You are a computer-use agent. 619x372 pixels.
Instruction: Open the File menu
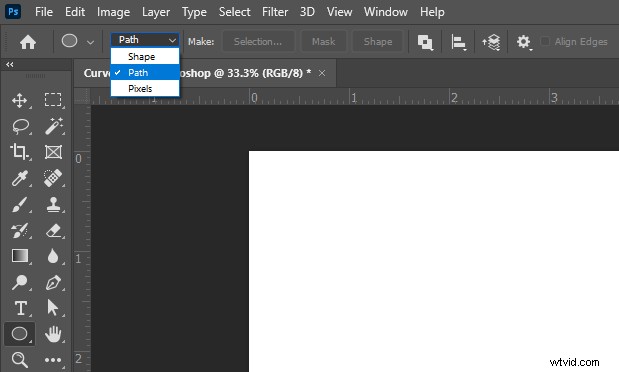44,12
